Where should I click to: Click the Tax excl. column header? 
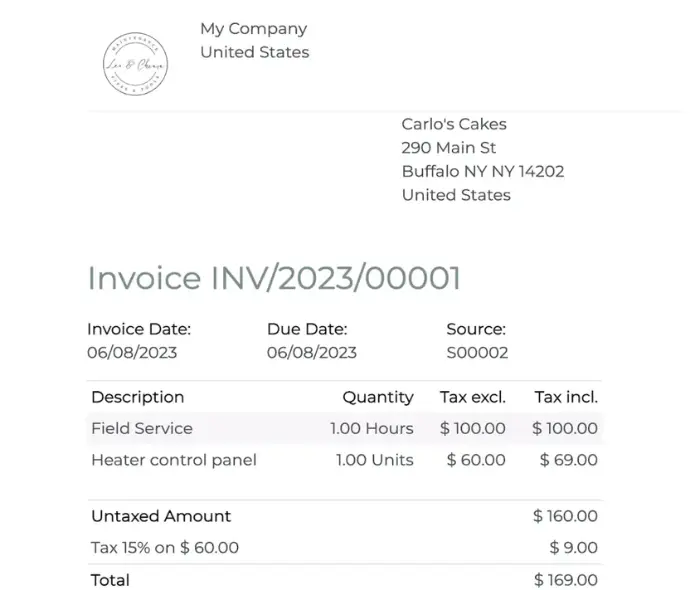click(x=473, y=397)
